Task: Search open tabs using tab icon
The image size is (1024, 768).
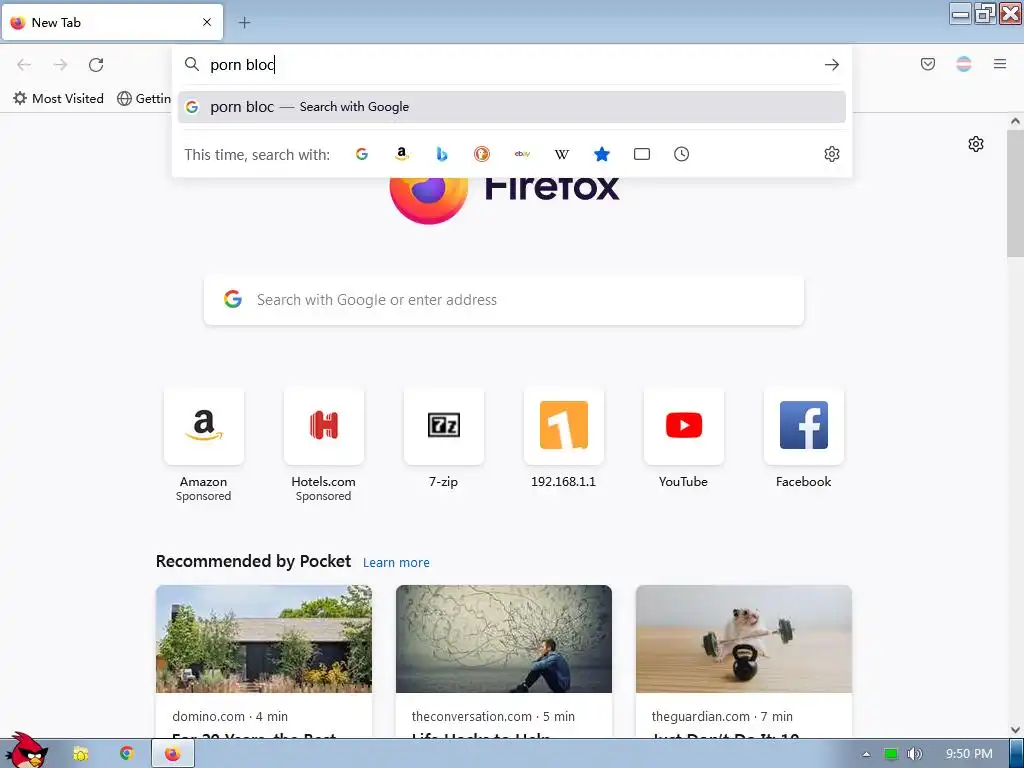Action: click(x=642, y=154)
